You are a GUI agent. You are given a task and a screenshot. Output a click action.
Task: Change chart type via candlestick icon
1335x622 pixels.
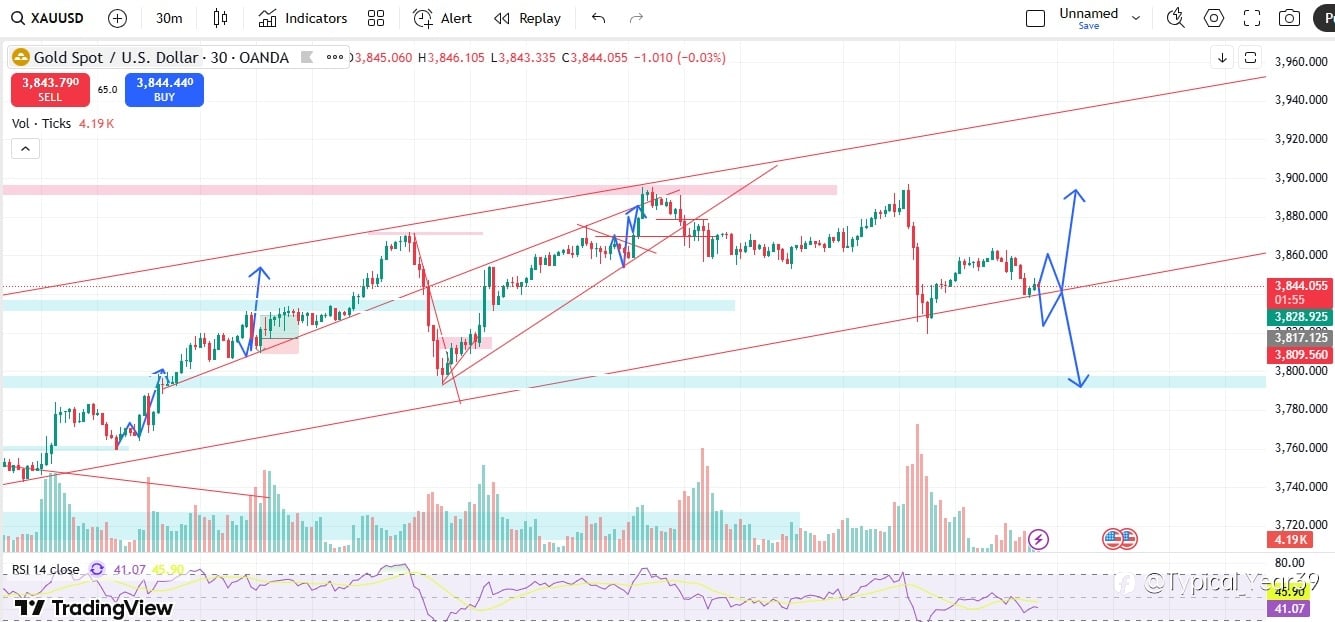[x=221, y=18]
